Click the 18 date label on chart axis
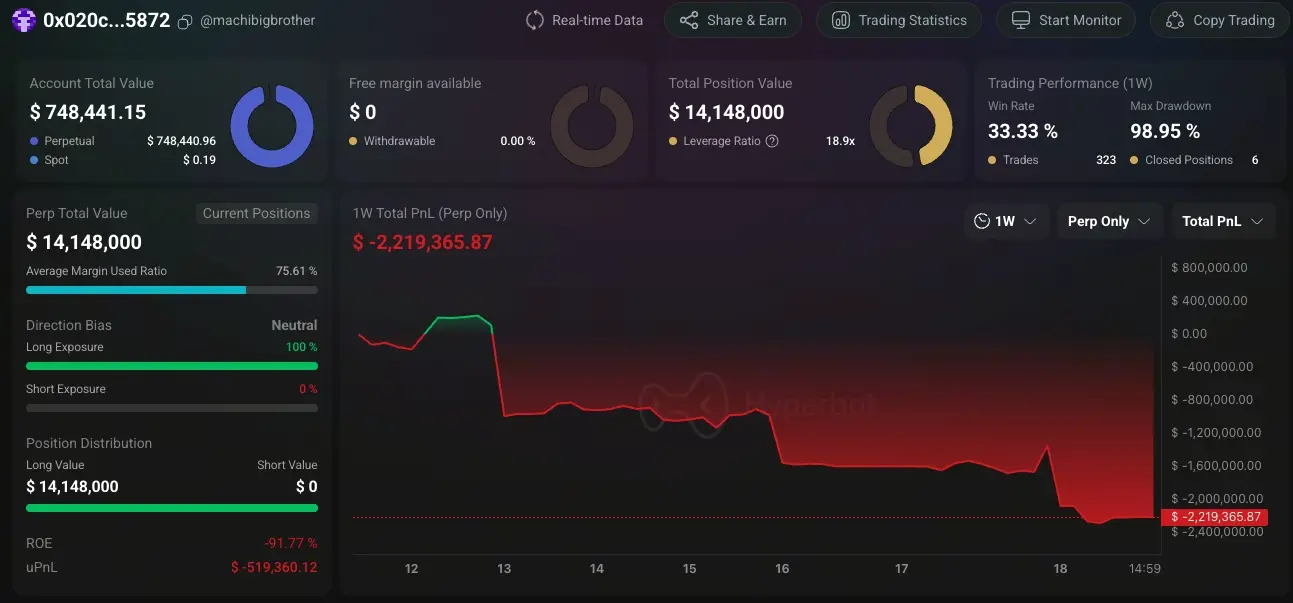 [1060, 568]
